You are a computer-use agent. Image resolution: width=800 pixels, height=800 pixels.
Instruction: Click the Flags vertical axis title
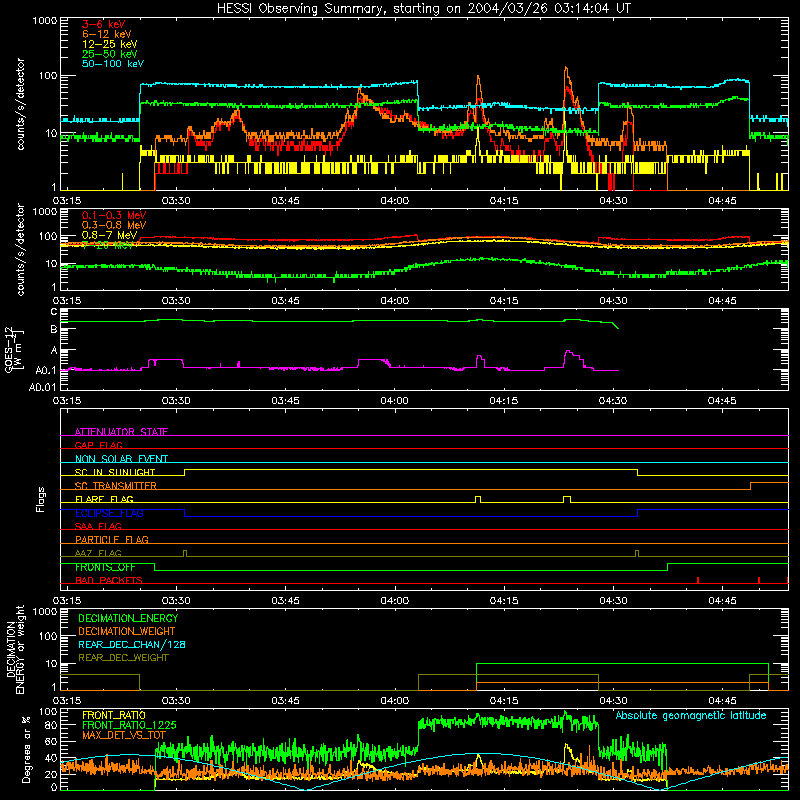click(41, 499)
